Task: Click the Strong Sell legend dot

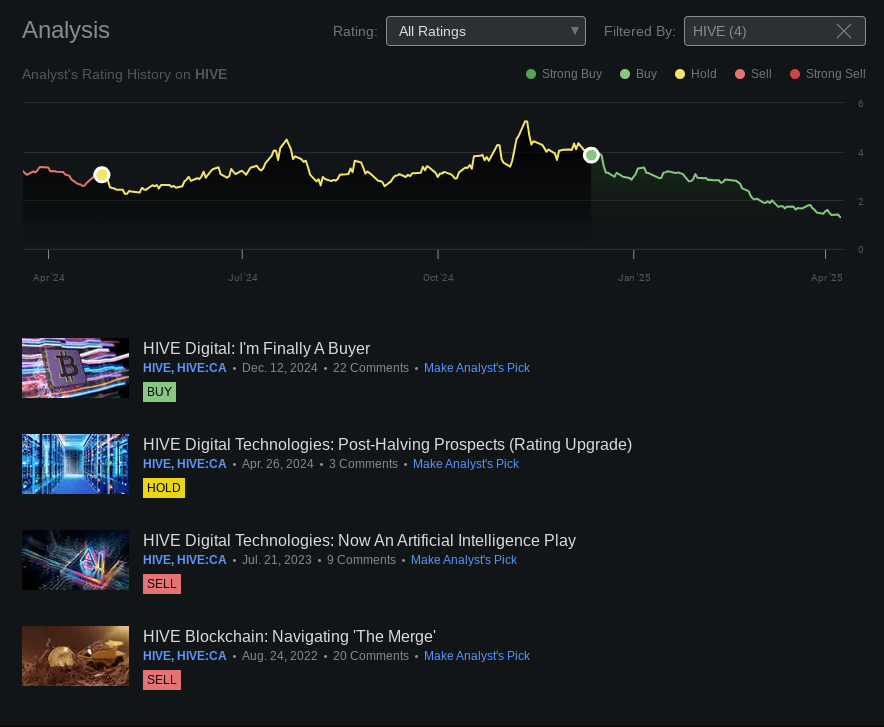Action: tap(795, 74)
